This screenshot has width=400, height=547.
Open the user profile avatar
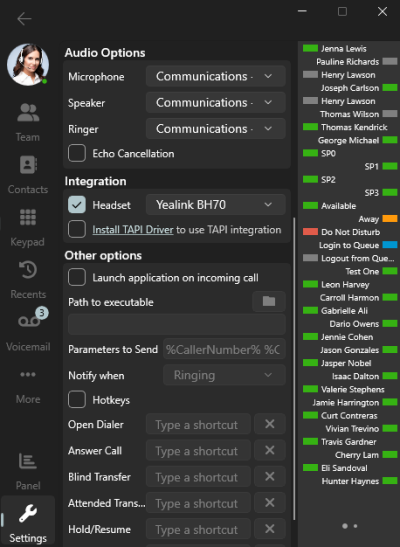(28, 65)
